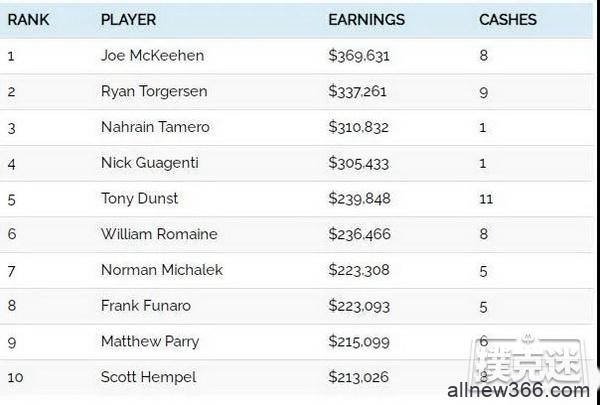Click the EARNINGS column header
Screen dimensions: 600x405
coord(366,20)
